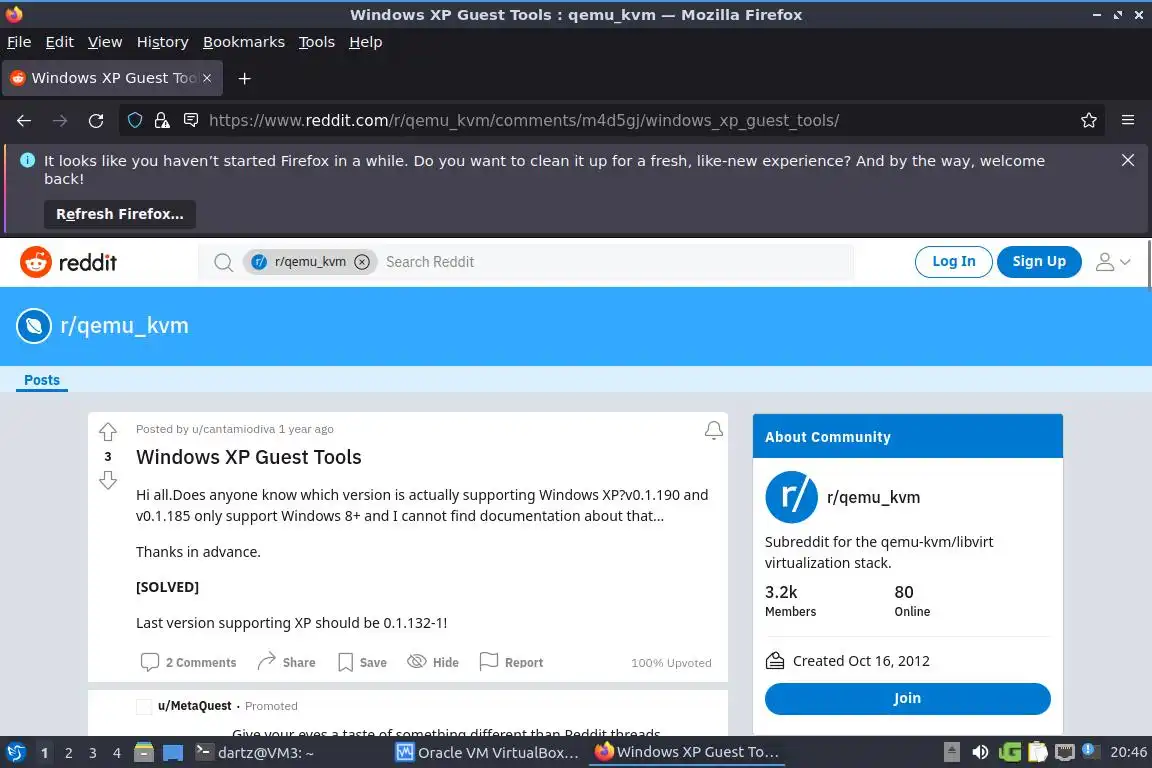Viewport: 1152px width, 768px height.
Task: Open the Edit menu
Action: point(60,42)
